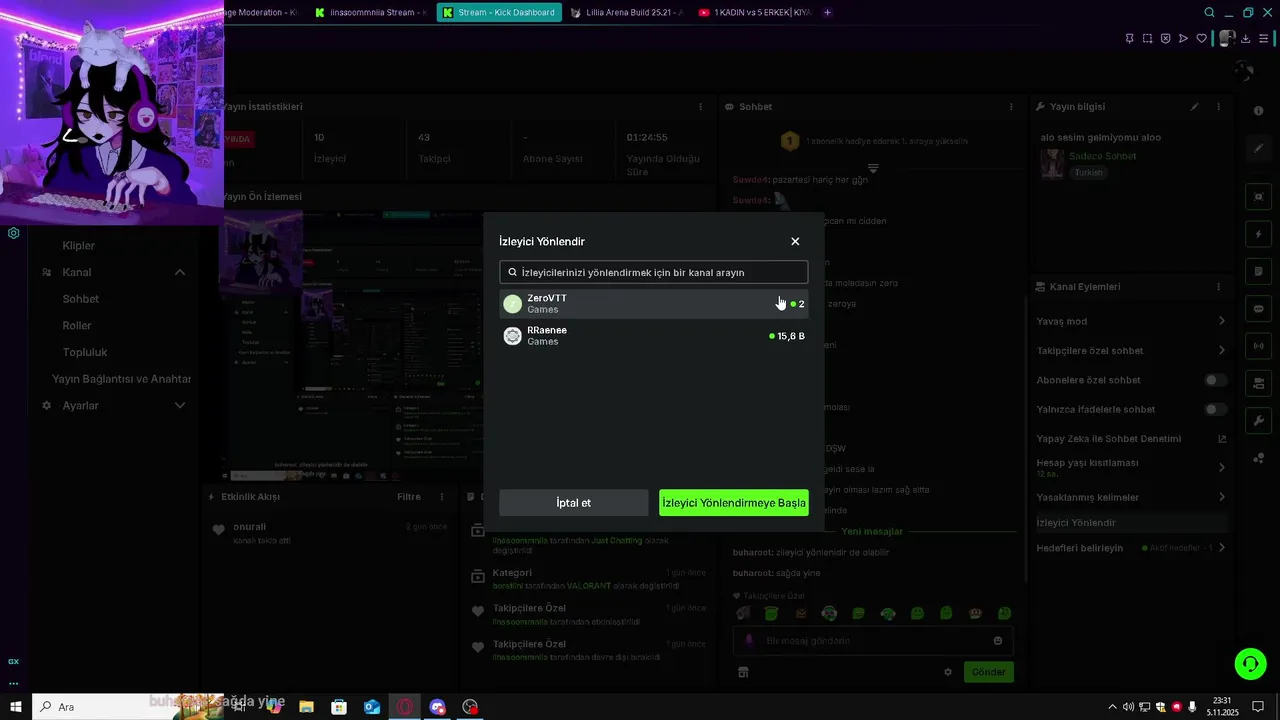Image resolution: width=1280 pixels, height=720 pixels.
Task: Open Windows Start menu
Action: 16,707
